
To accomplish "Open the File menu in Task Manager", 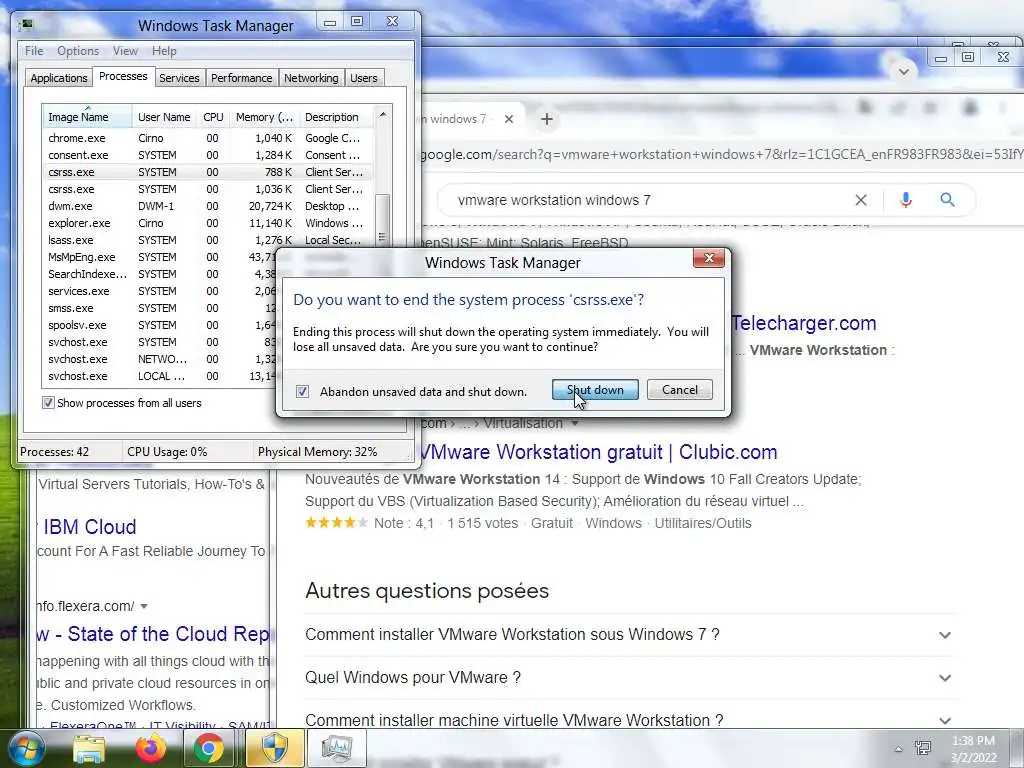I will (x=34, y=51).
